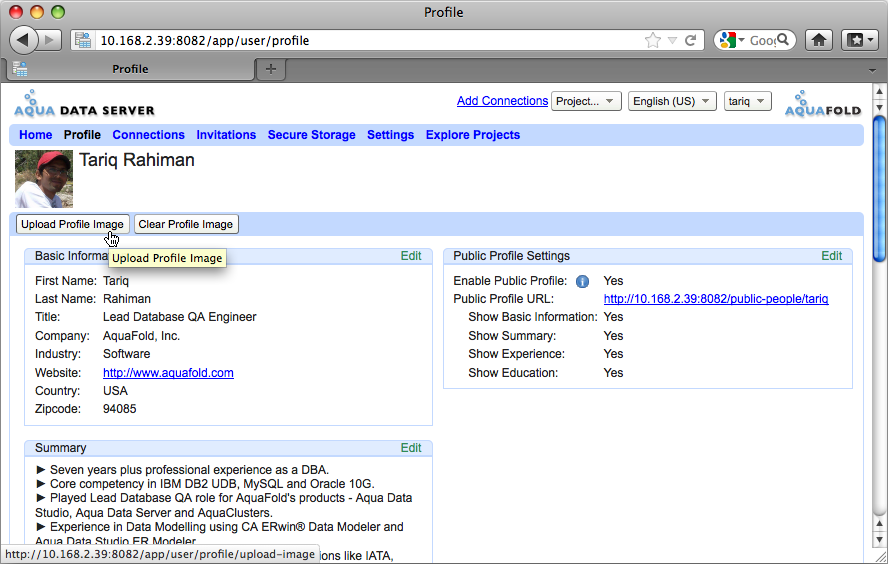The height and width of the screenshot is (564, 888).
Task: Click the Show Education: label
Action: 513,373
